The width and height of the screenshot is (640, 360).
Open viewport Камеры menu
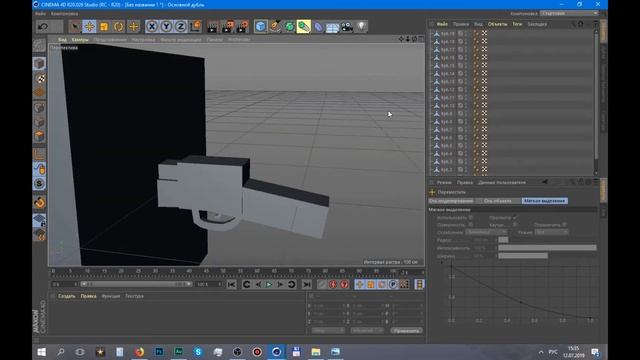tap(80, 40)
